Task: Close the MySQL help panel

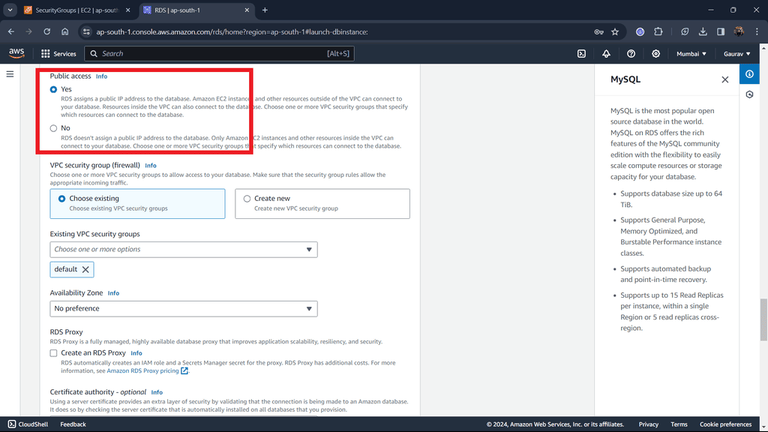Action: coord(725,79)
